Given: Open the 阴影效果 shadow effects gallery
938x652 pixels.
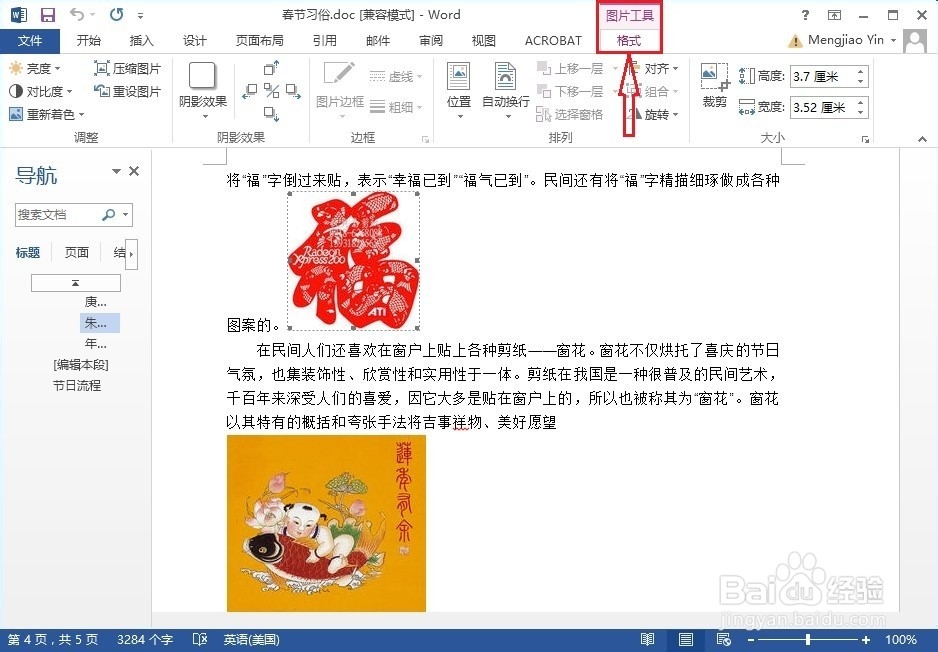Looking at the screenshot, I should tap(203, 90).
